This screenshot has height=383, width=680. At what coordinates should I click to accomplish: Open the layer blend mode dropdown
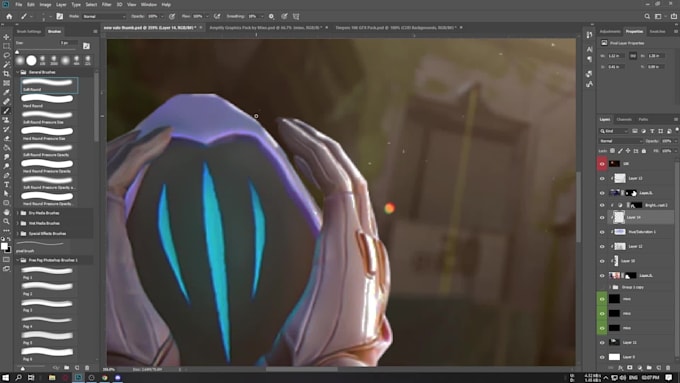tap(621, 141)
